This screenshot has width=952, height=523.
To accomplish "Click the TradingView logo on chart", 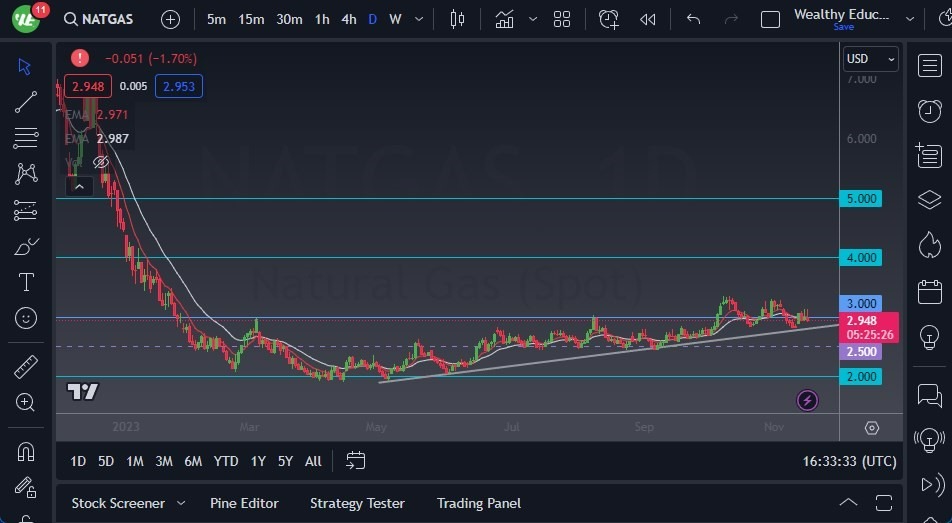I will click(x=83, y=392).
